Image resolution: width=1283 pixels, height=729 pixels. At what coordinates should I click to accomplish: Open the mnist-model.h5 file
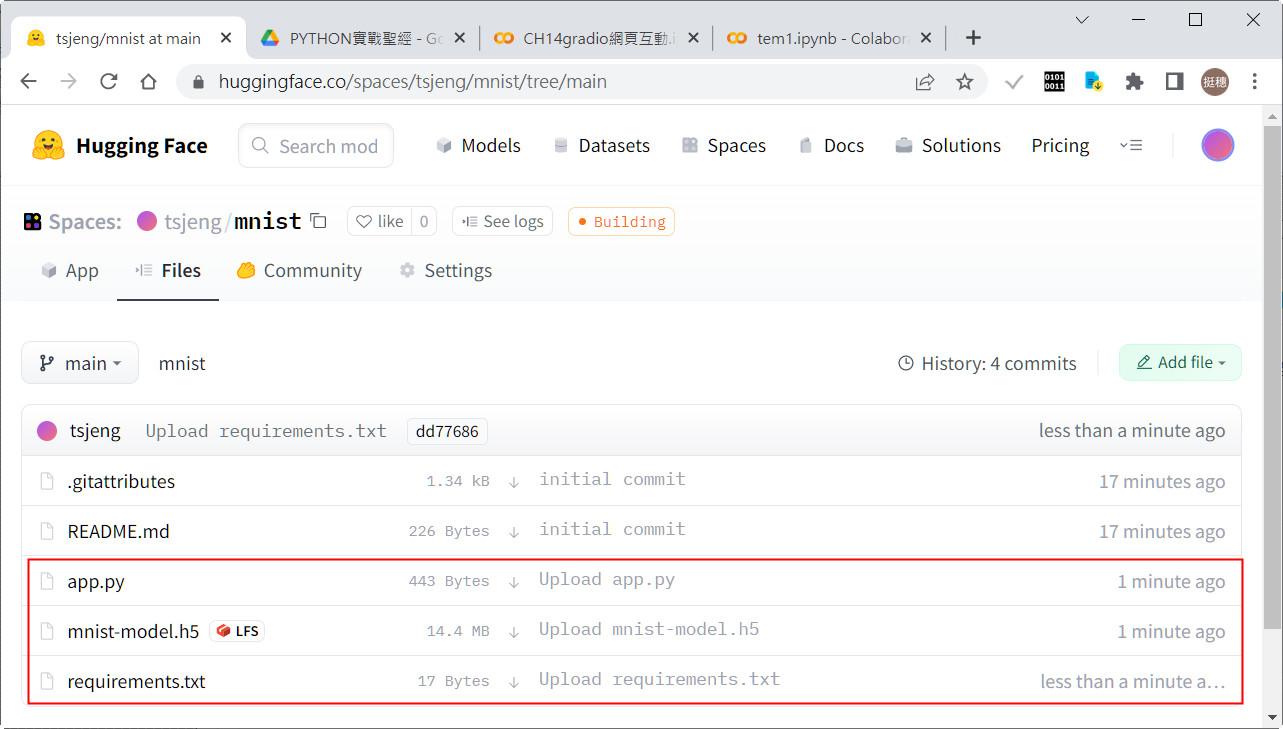point(133,631)
